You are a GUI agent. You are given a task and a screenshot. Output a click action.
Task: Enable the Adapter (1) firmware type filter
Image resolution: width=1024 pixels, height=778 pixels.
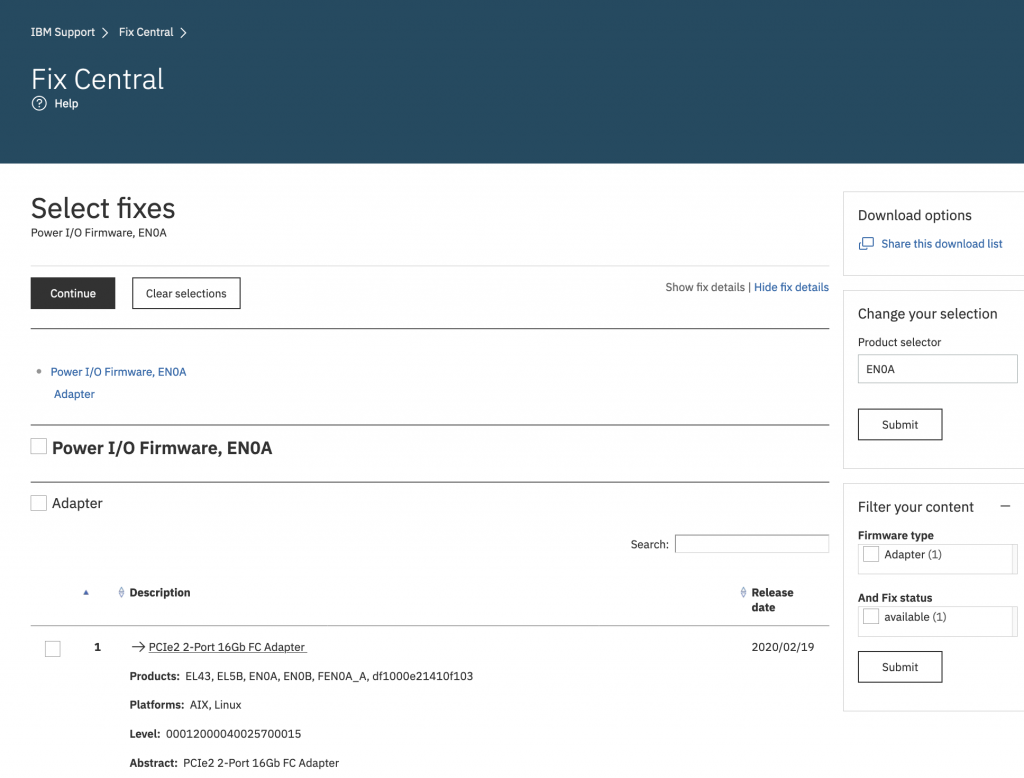click(871, 554)
